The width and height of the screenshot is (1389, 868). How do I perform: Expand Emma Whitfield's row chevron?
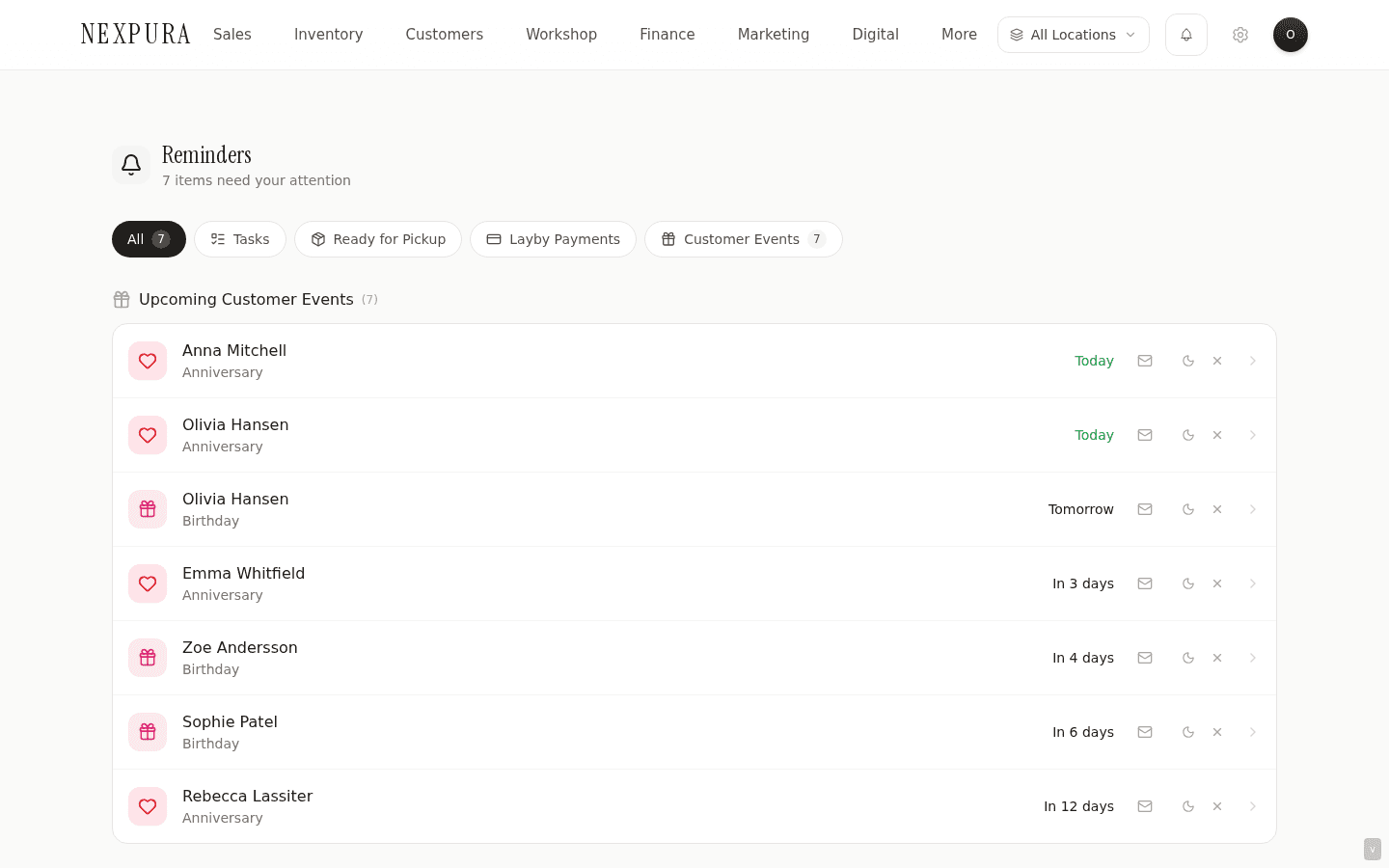(x=1253, y=583)
